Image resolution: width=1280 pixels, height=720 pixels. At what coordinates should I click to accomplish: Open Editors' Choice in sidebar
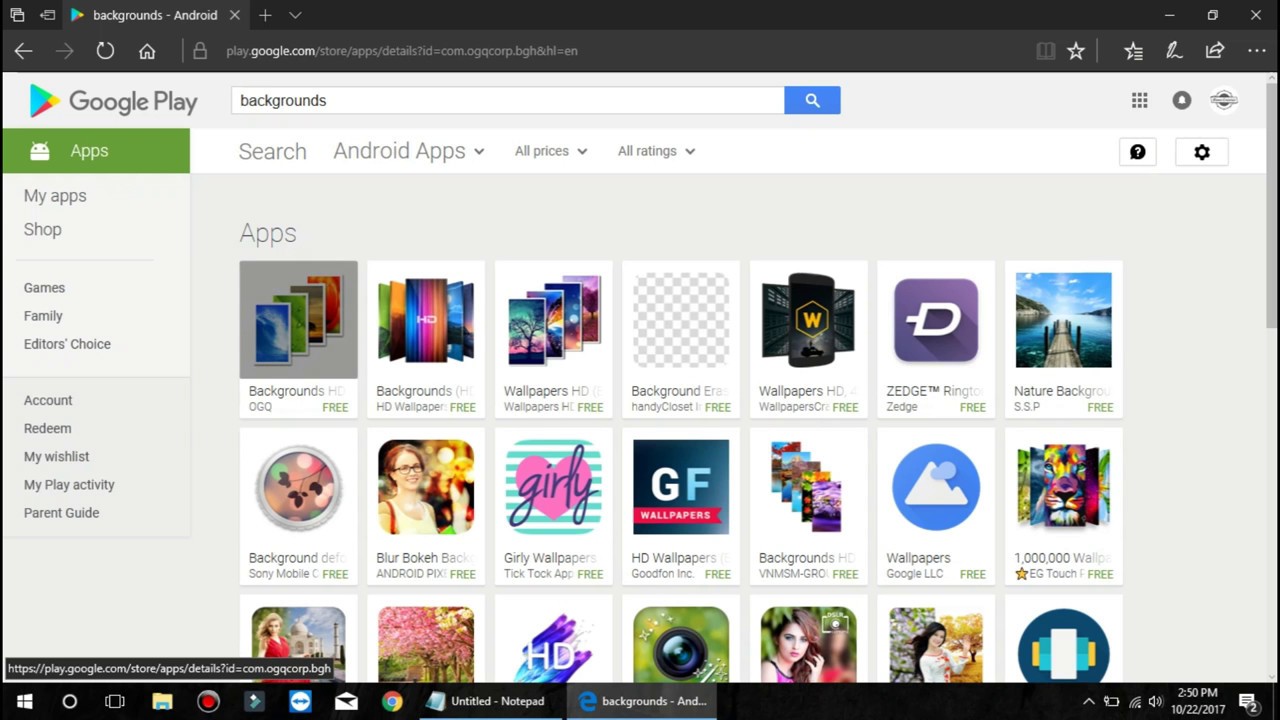click(x=67, y=344)
